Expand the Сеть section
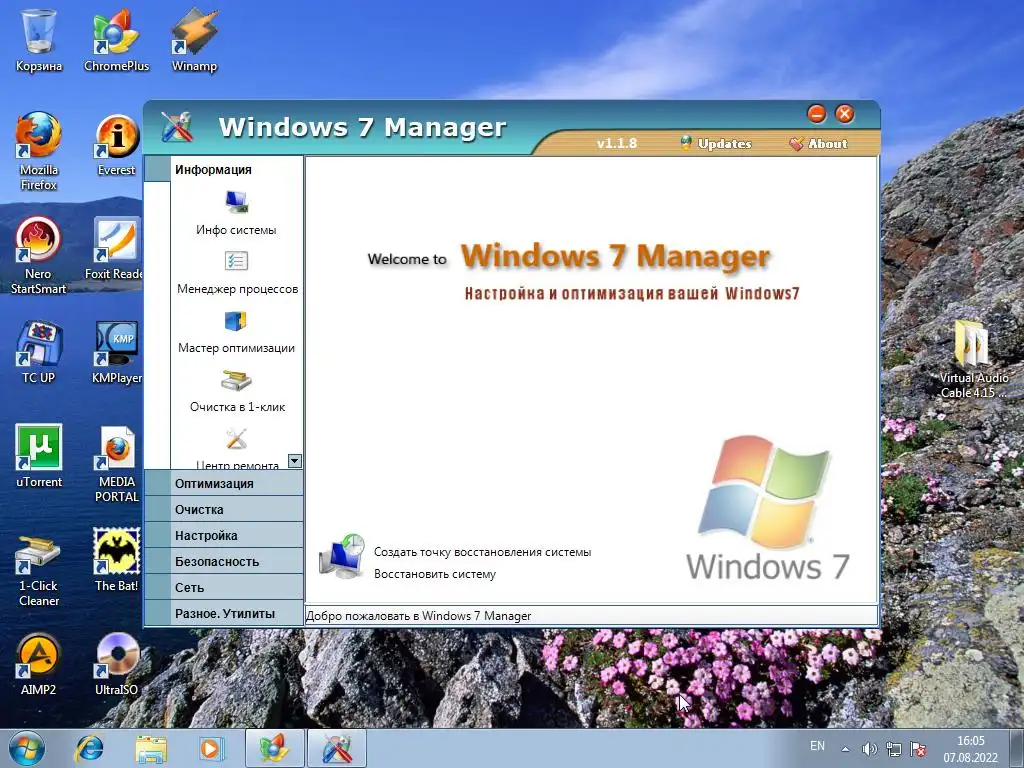 224,588
